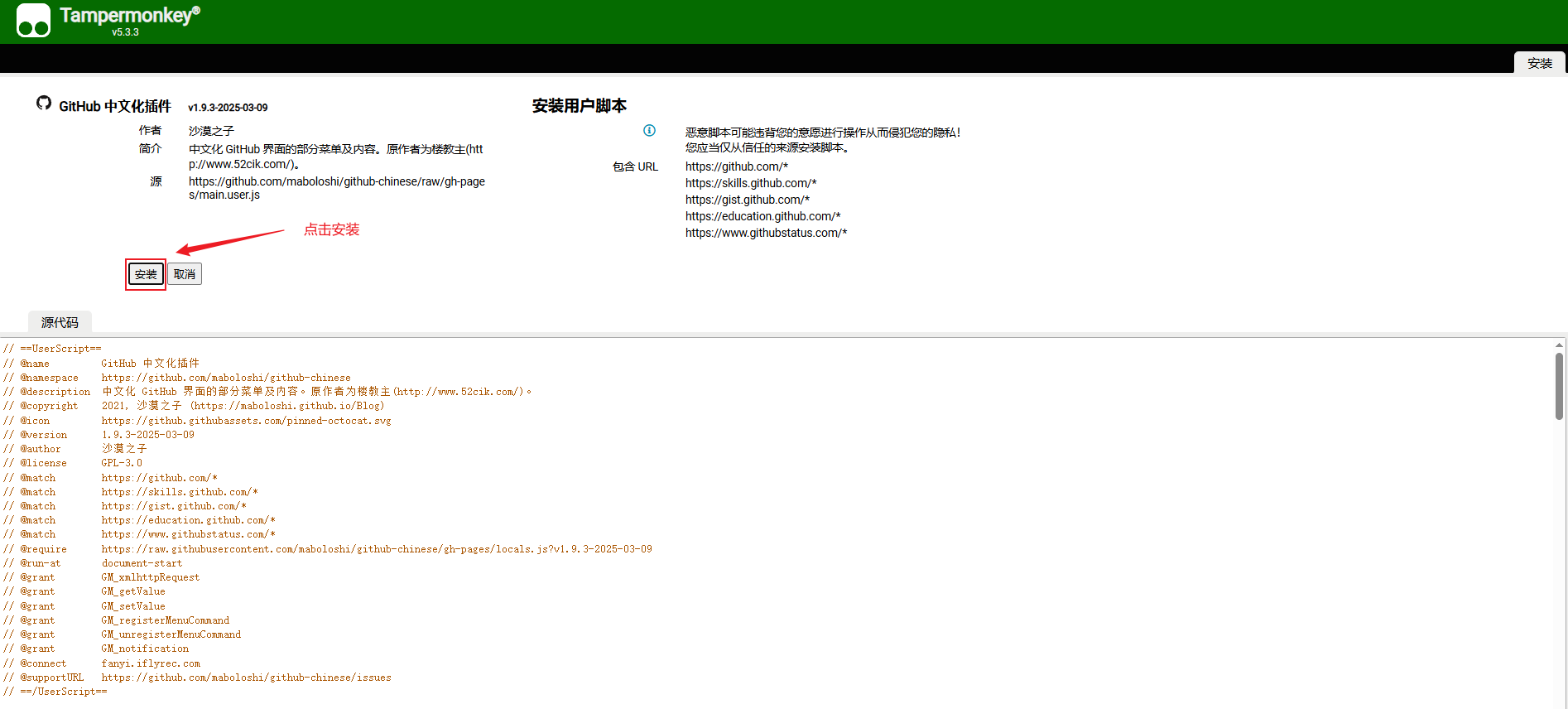
Task: Click the @run-at document-start line
Action: click(93, 563)
